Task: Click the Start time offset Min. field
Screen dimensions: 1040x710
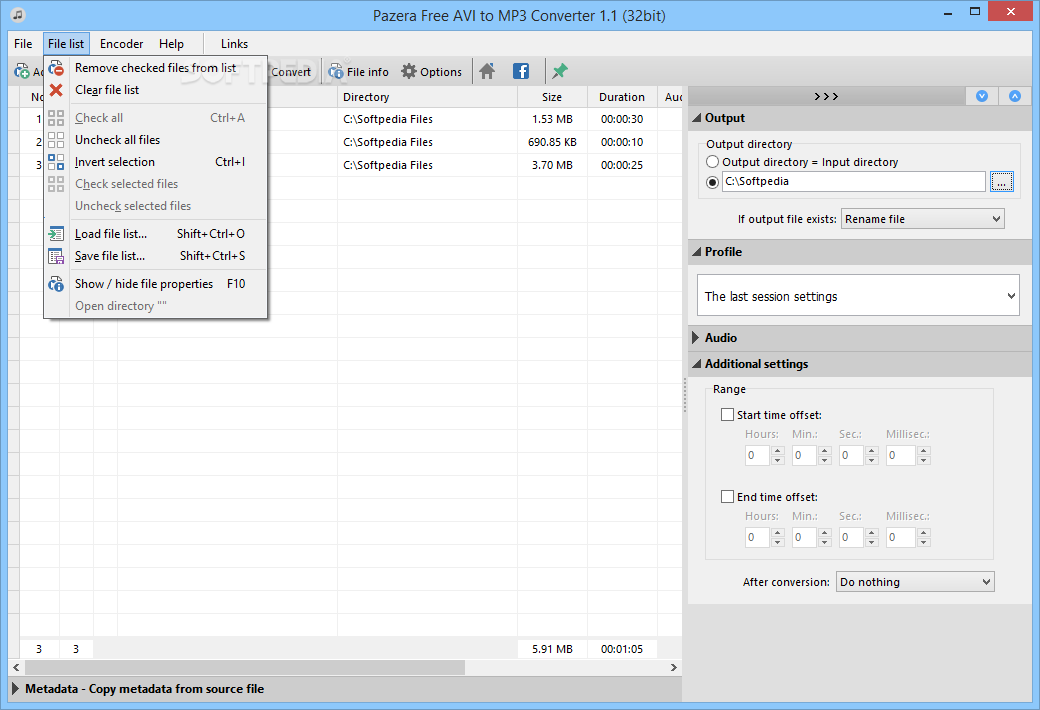Action: 805,455
